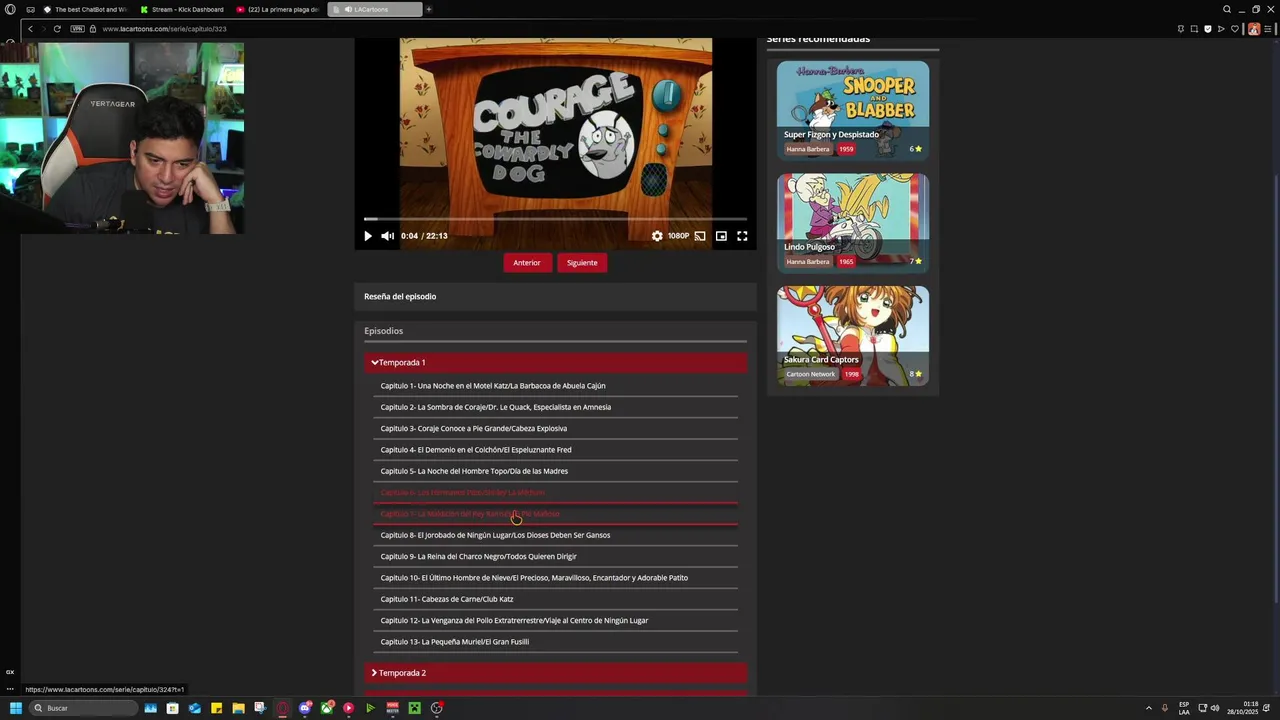Open Sticky Notes from taskbar
1280x720 pixels.
(216, 708)
